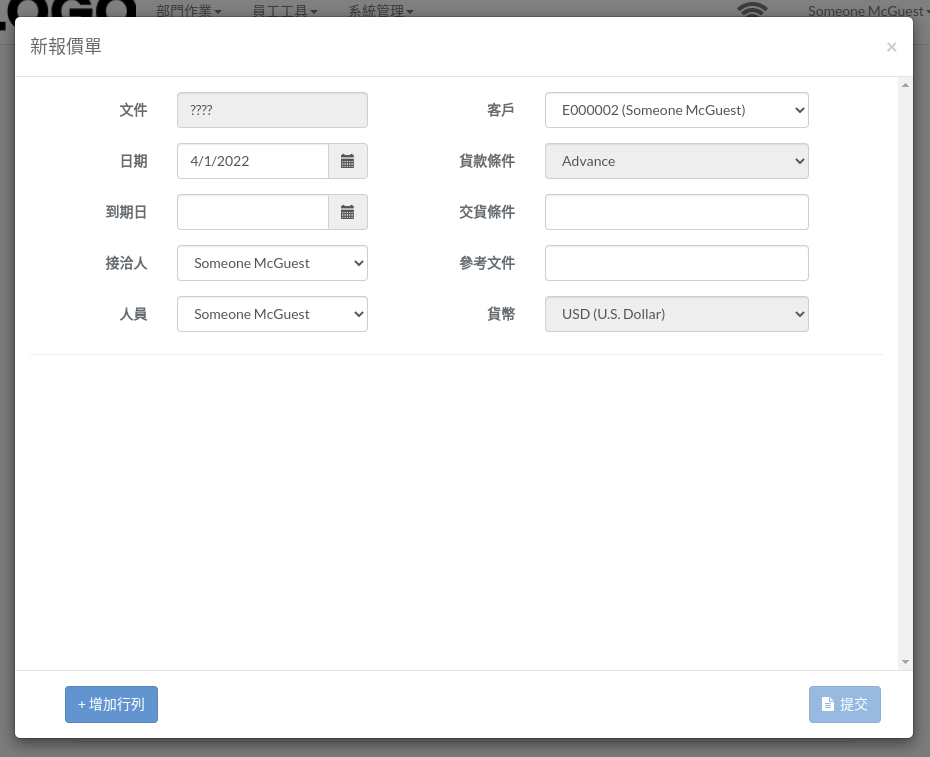Viewport: 930px width, 757px height.
Task: Open calendar picker for 日期 field
Action: point(348,161)
